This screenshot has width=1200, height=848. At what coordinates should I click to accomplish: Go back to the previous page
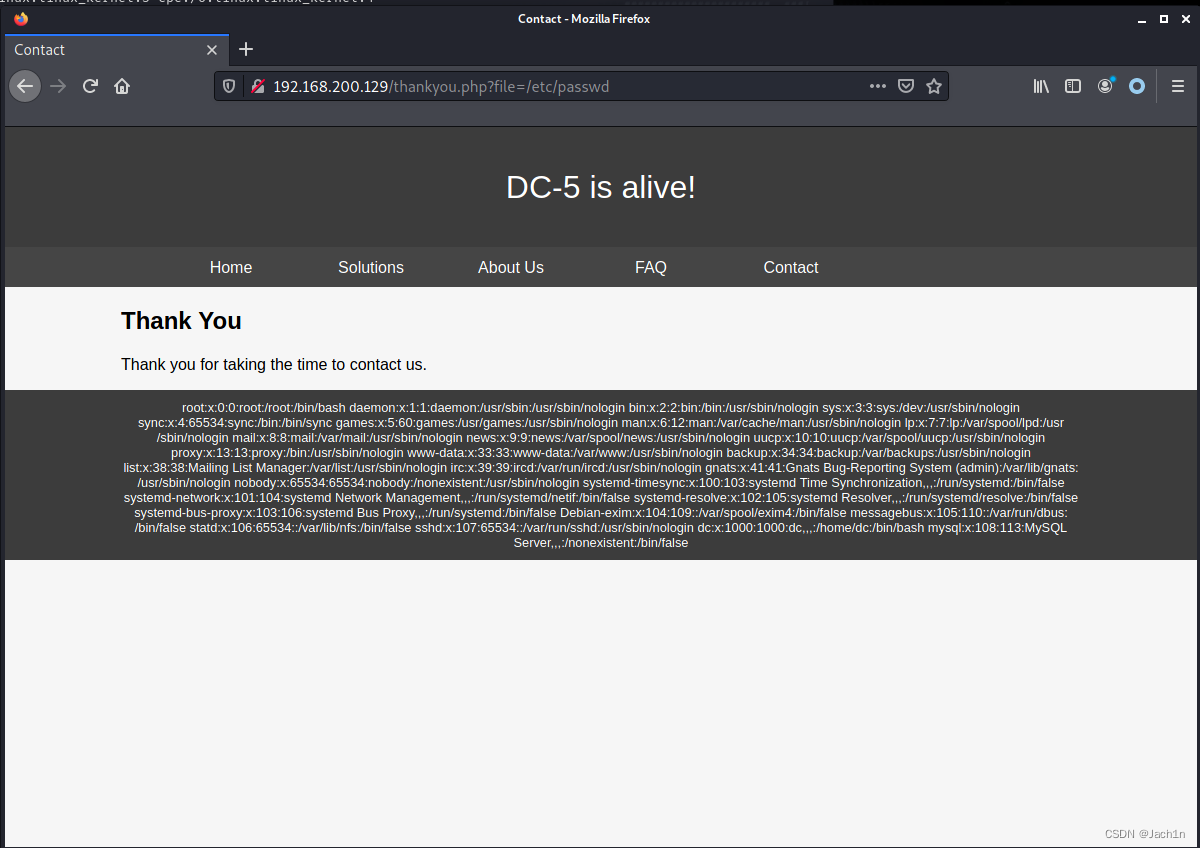[25, 86]
